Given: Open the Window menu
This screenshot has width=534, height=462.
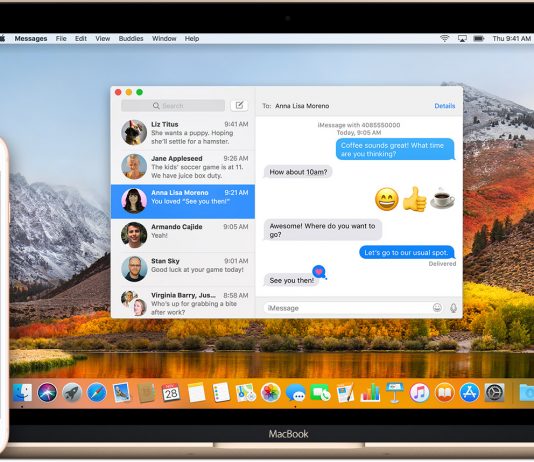Looking at the screenshot, I should point(164,38).
